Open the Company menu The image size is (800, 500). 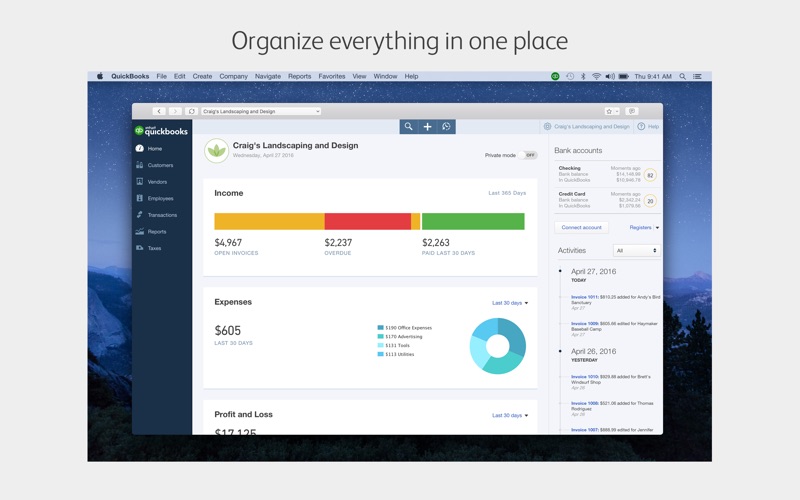pos(234,76)
